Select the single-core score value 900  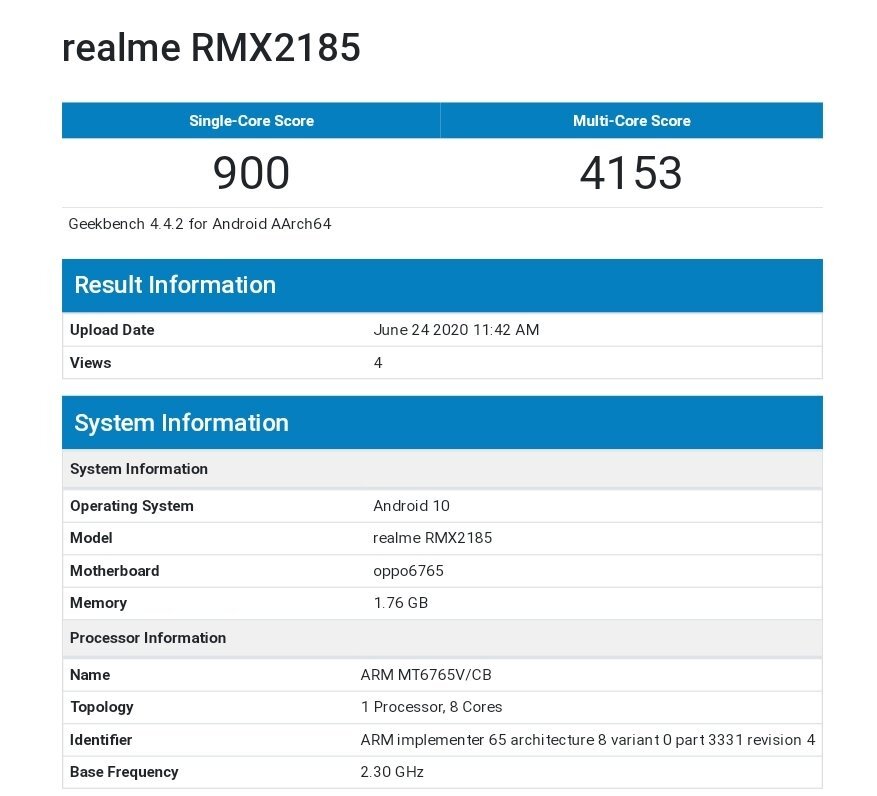point(251,173)
